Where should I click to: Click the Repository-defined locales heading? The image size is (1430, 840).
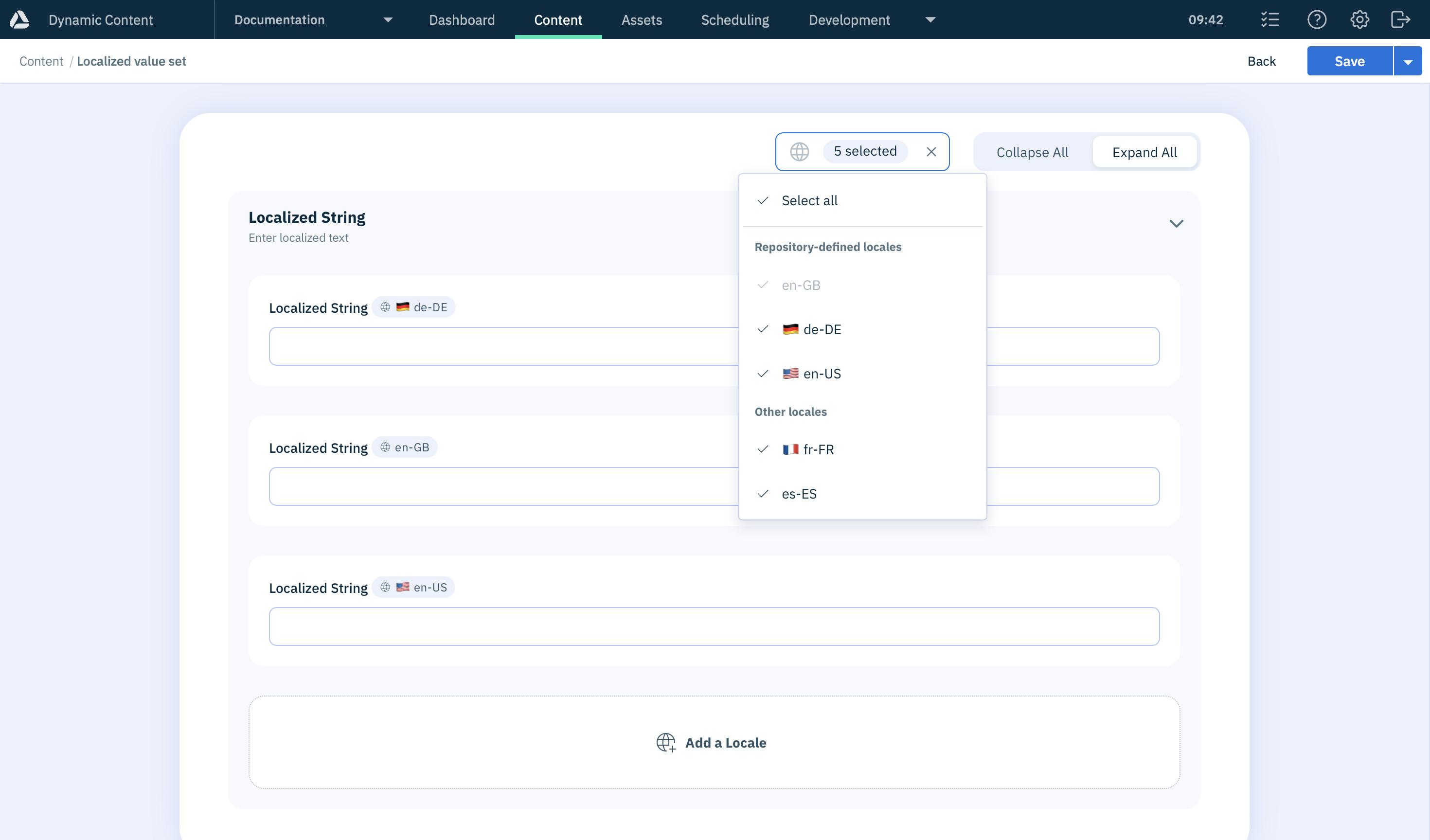(828, 247)
